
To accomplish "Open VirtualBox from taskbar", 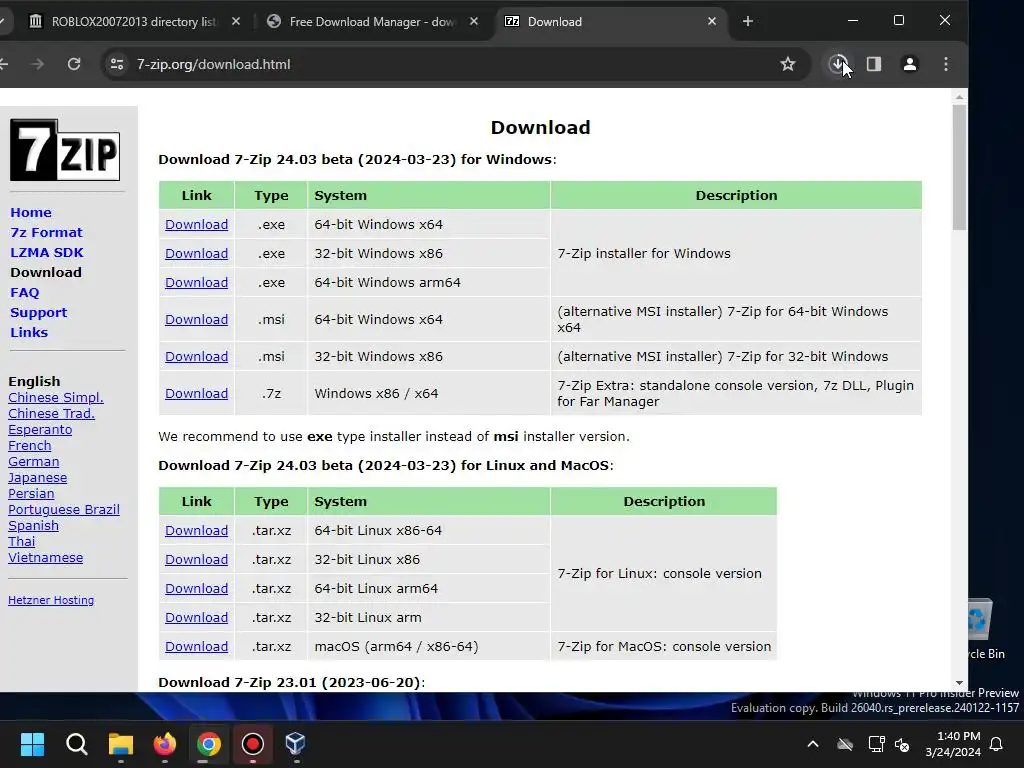I will 295,744.
